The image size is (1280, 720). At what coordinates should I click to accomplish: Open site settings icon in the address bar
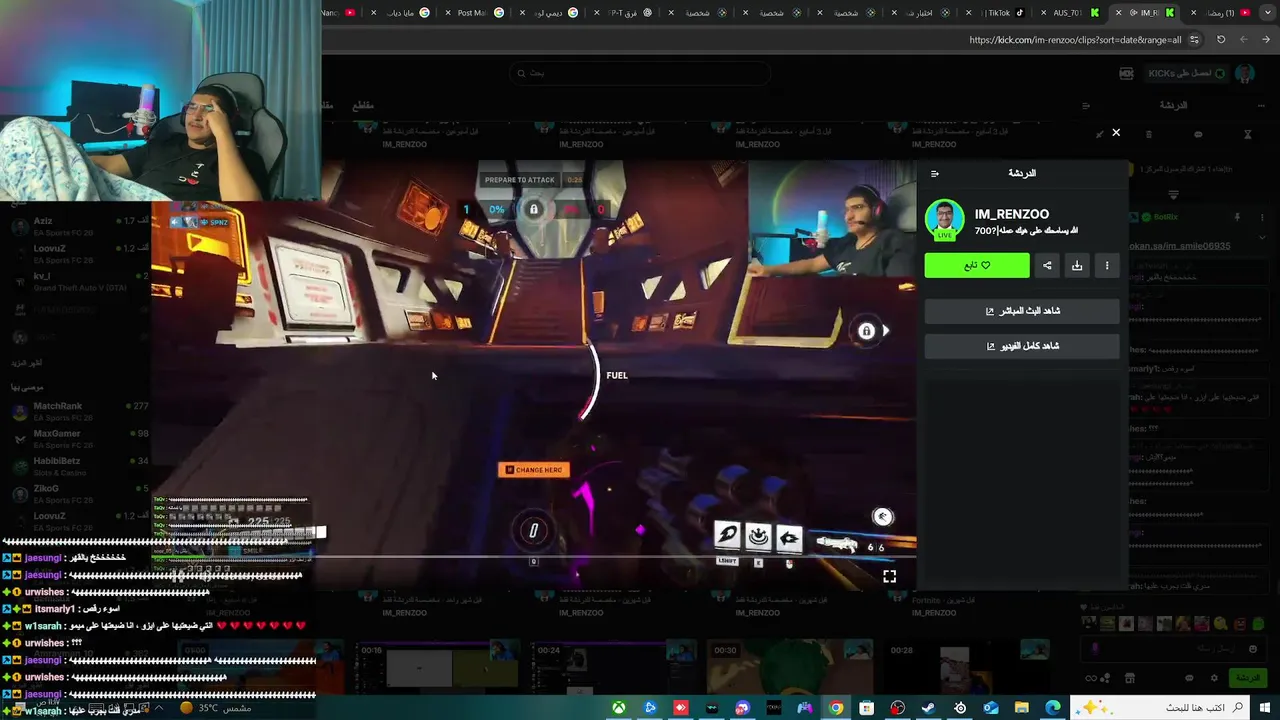coord(1195,40)
